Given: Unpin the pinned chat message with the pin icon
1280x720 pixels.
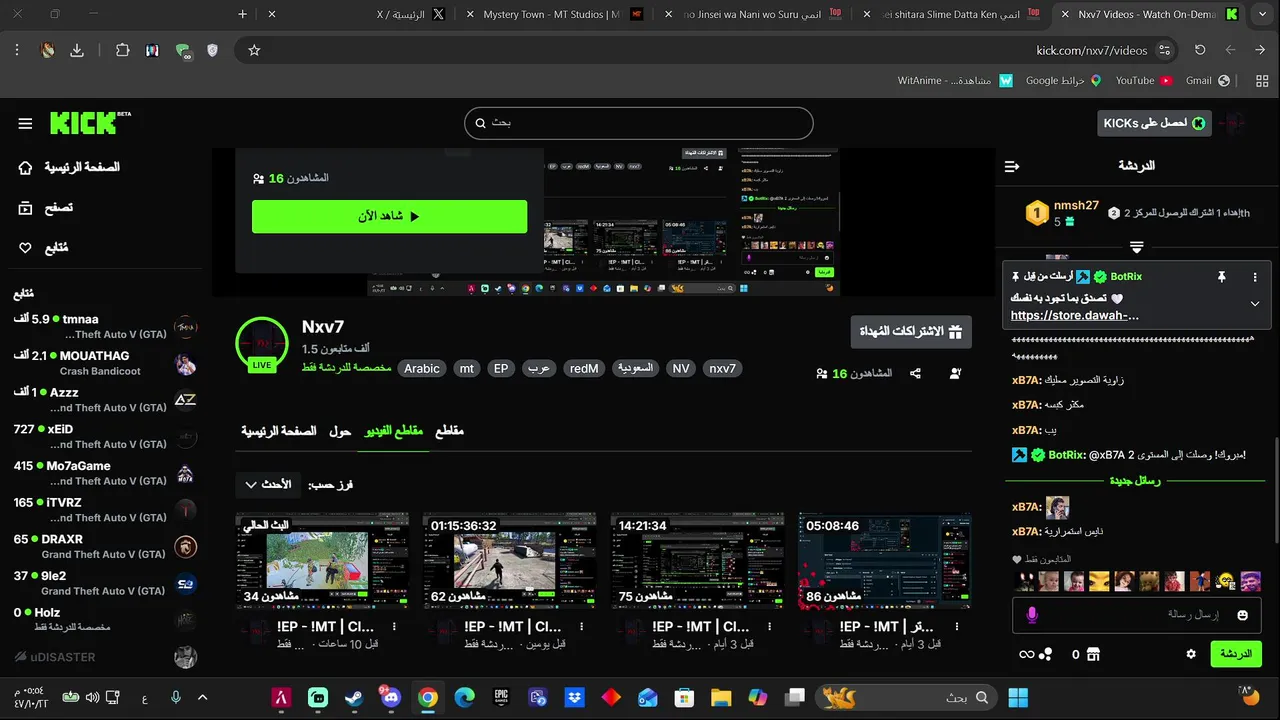Looking at the screenshot, I should pyautogui.click(x=1221, y=277).
